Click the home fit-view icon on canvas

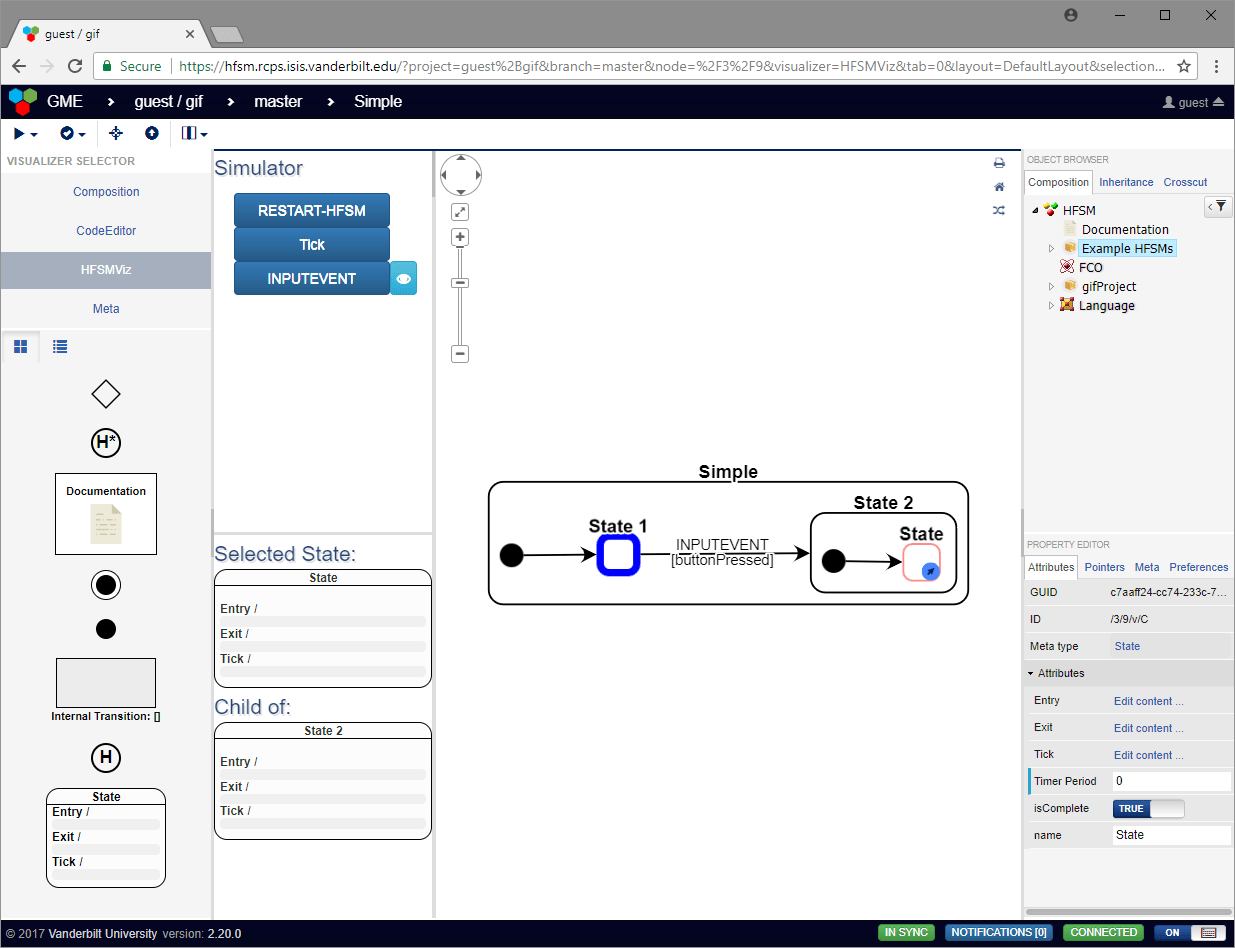998,187
